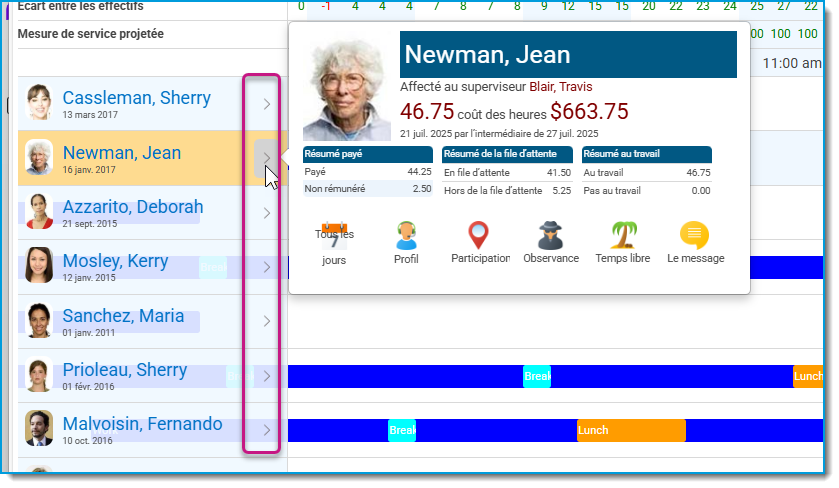Click the En file d'attente value 41.50
This screenshot has width=839, height=488.
(559, 173)
